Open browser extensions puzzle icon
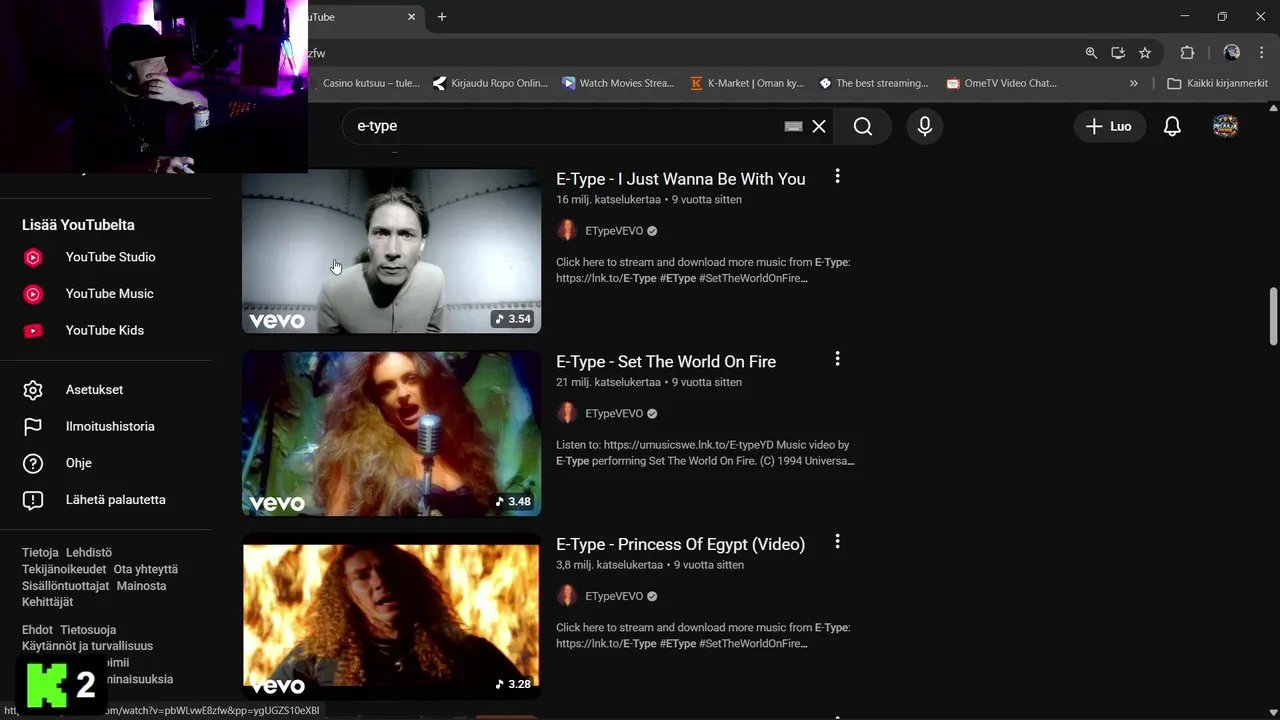 1187,53
